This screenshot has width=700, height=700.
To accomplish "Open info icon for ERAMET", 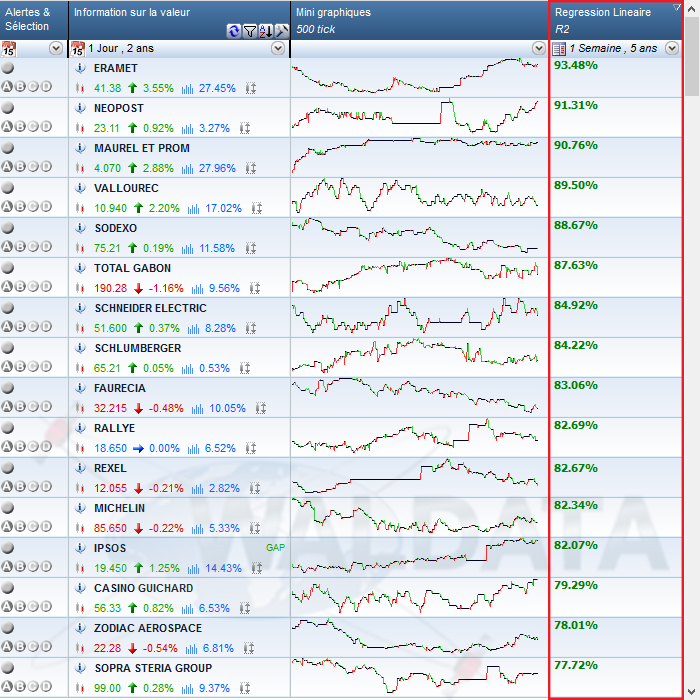I will [x=80, y=68].
